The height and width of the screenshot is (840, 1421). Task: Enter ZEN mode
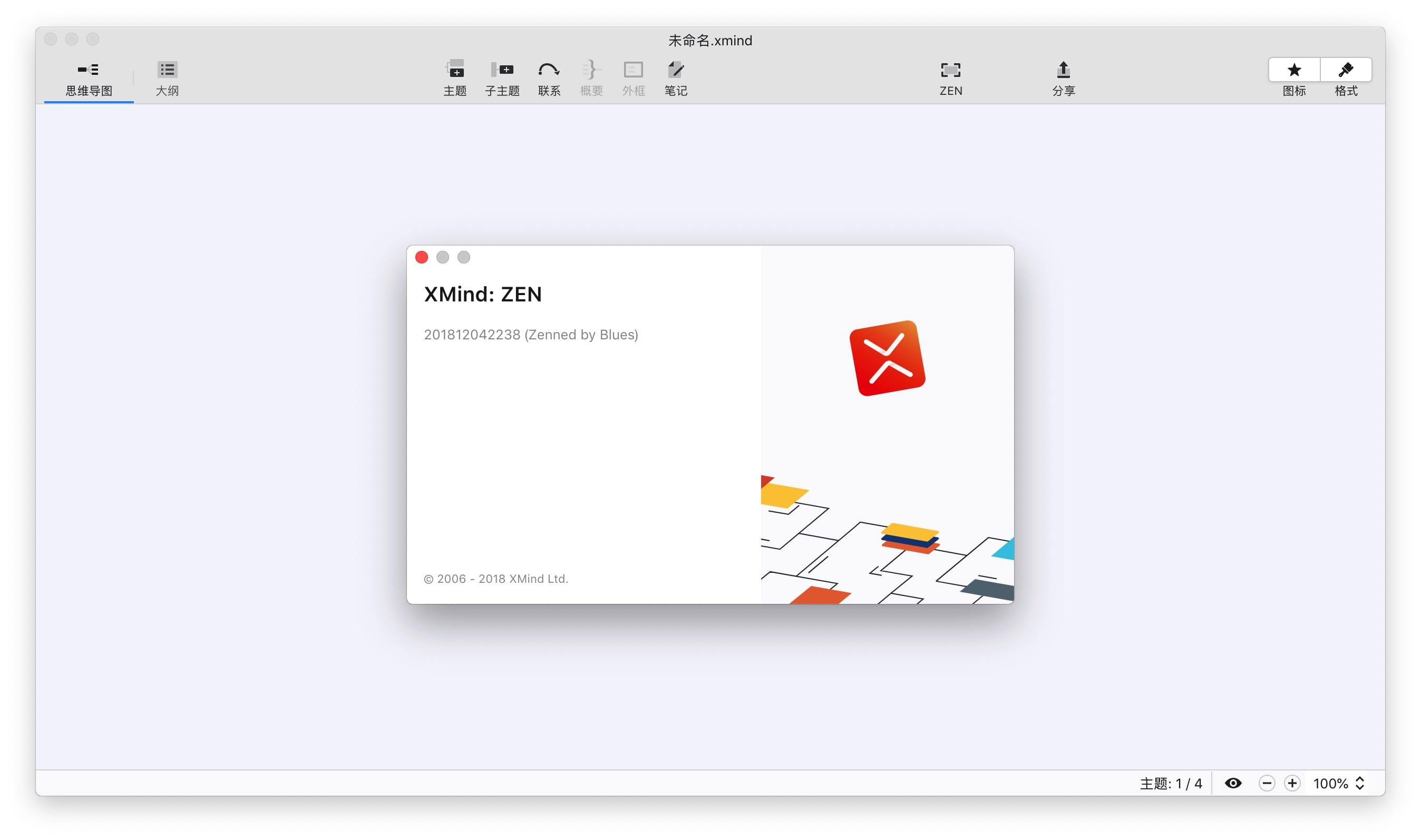click(x=950, y=79)
